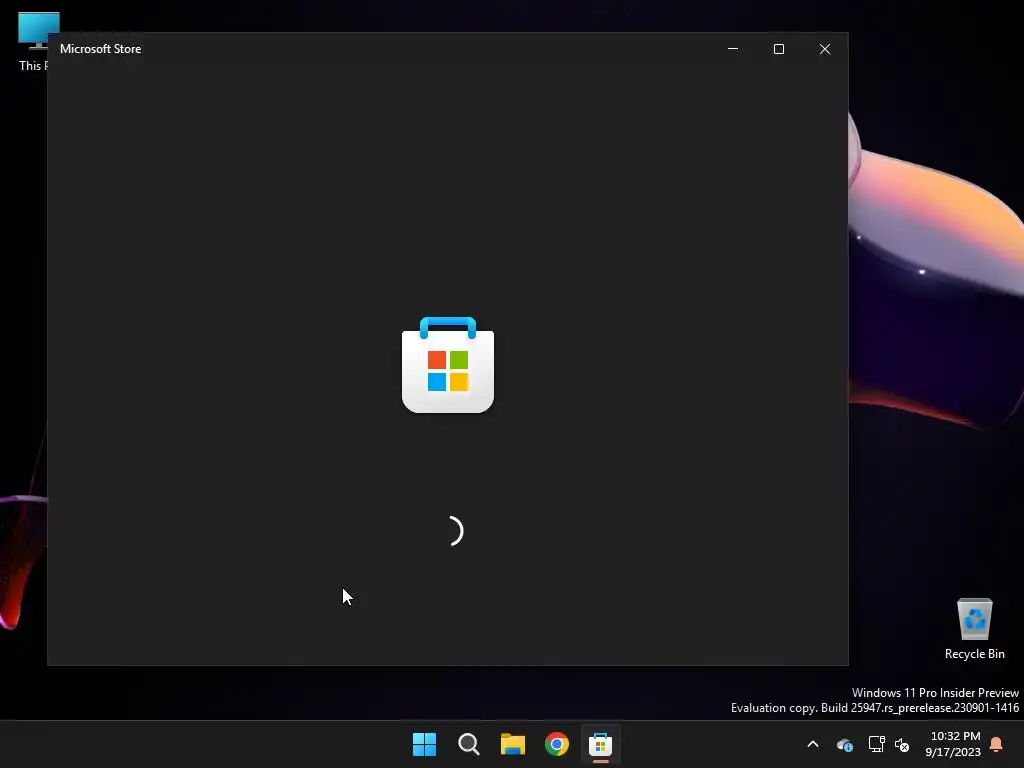The height and width of the screenshot is (768, 1024).
Task: Select the Recycle Bin desktop icon
Action: click(x=974, y=629)
